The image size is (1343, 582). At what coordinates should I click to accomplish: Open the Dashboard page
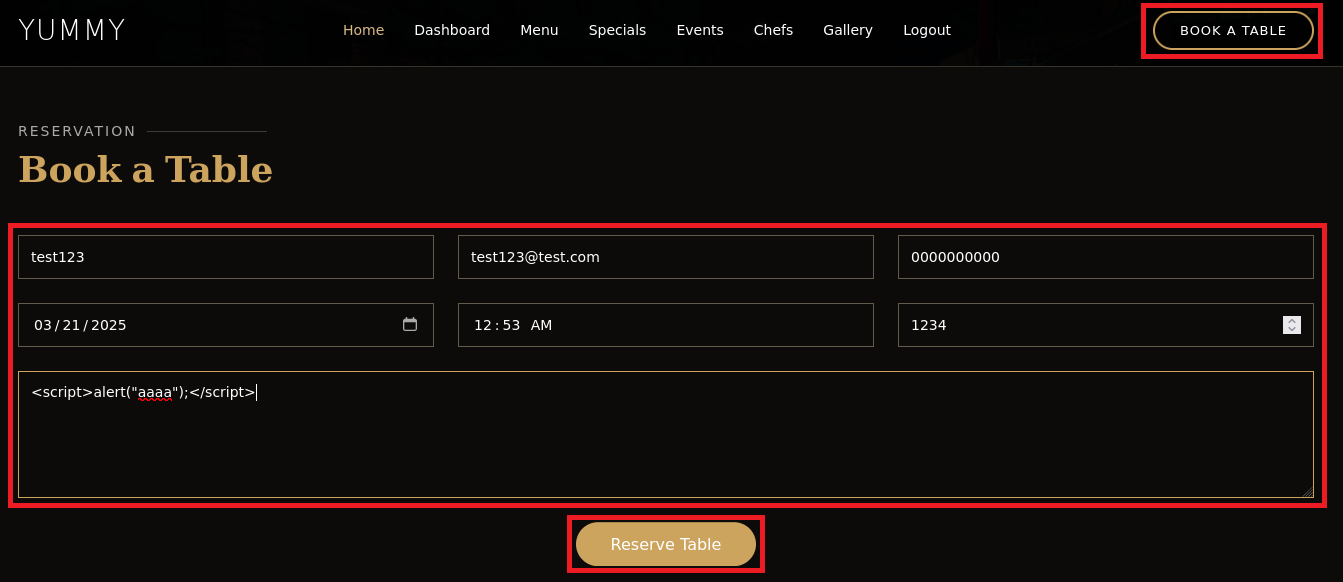click(x=452, y=30)
